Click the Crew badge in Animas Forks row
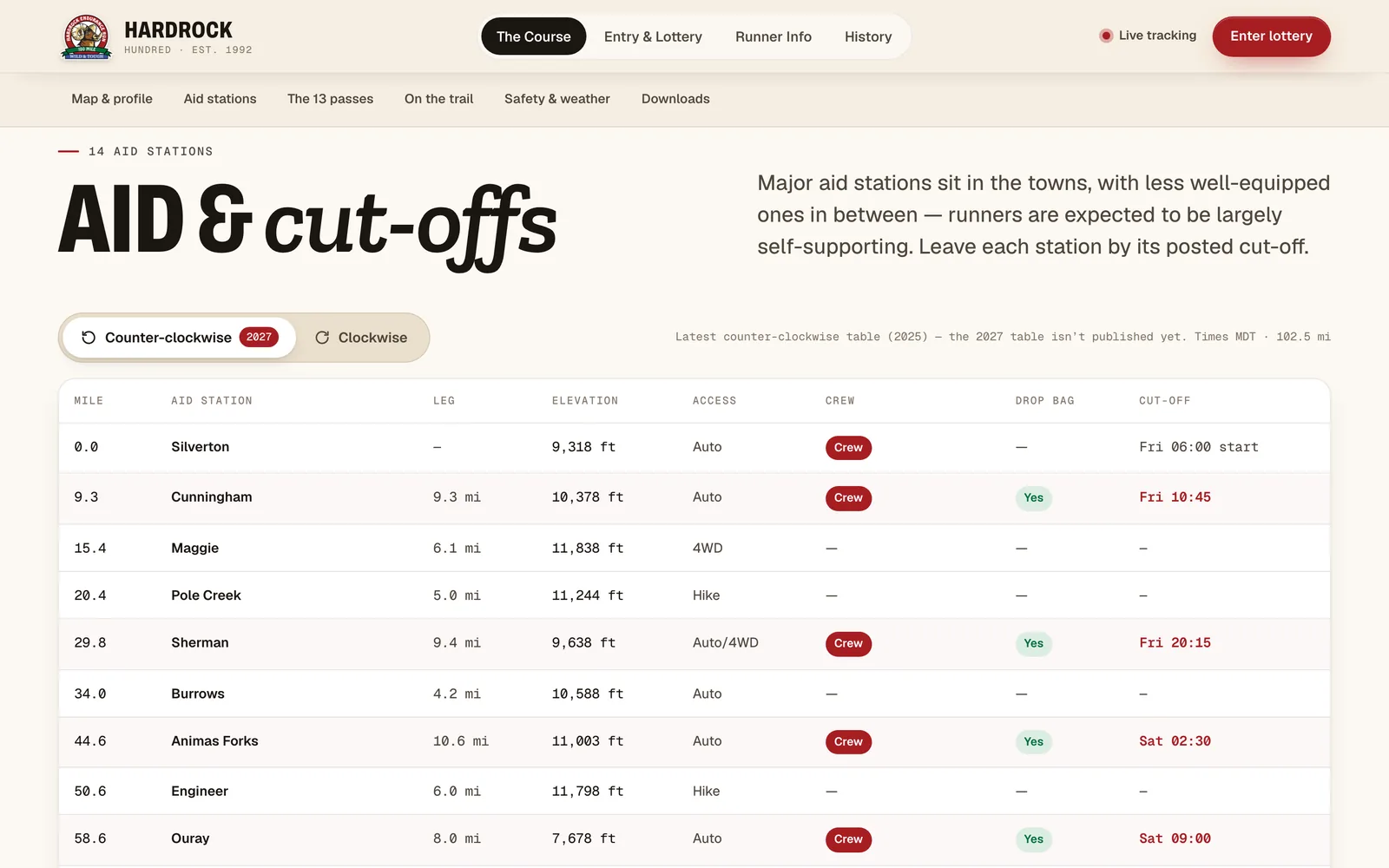Screen dimensions: 1389x868 [848, 742]
